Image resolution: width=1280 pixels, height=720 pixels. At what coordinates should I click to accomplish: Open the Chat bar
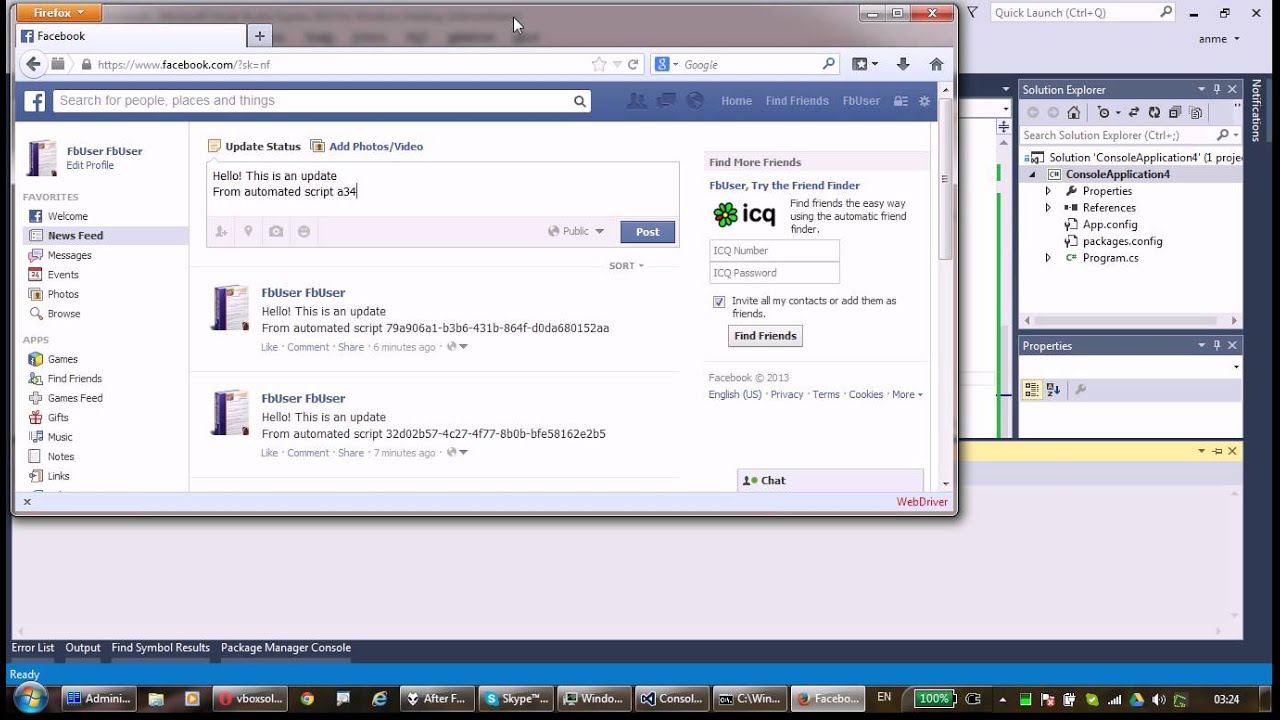[x=830, y=481]
